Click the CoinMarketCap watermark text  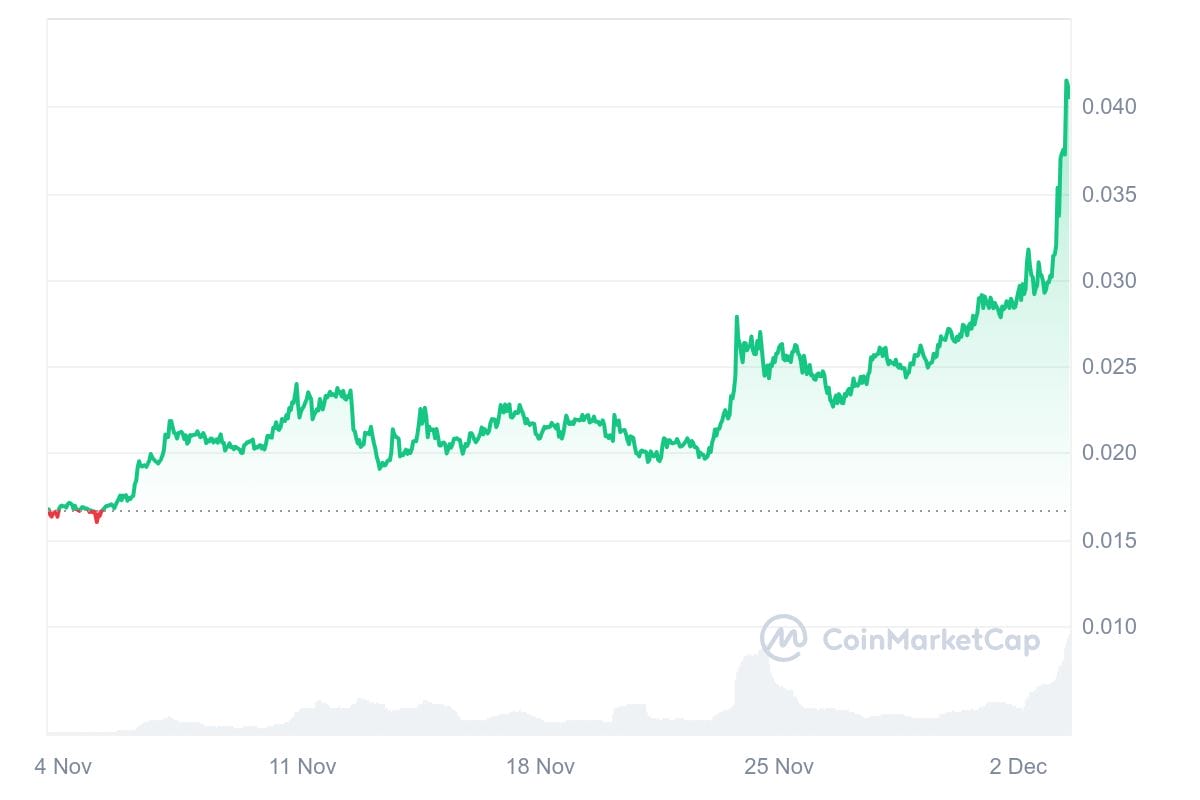931,640
